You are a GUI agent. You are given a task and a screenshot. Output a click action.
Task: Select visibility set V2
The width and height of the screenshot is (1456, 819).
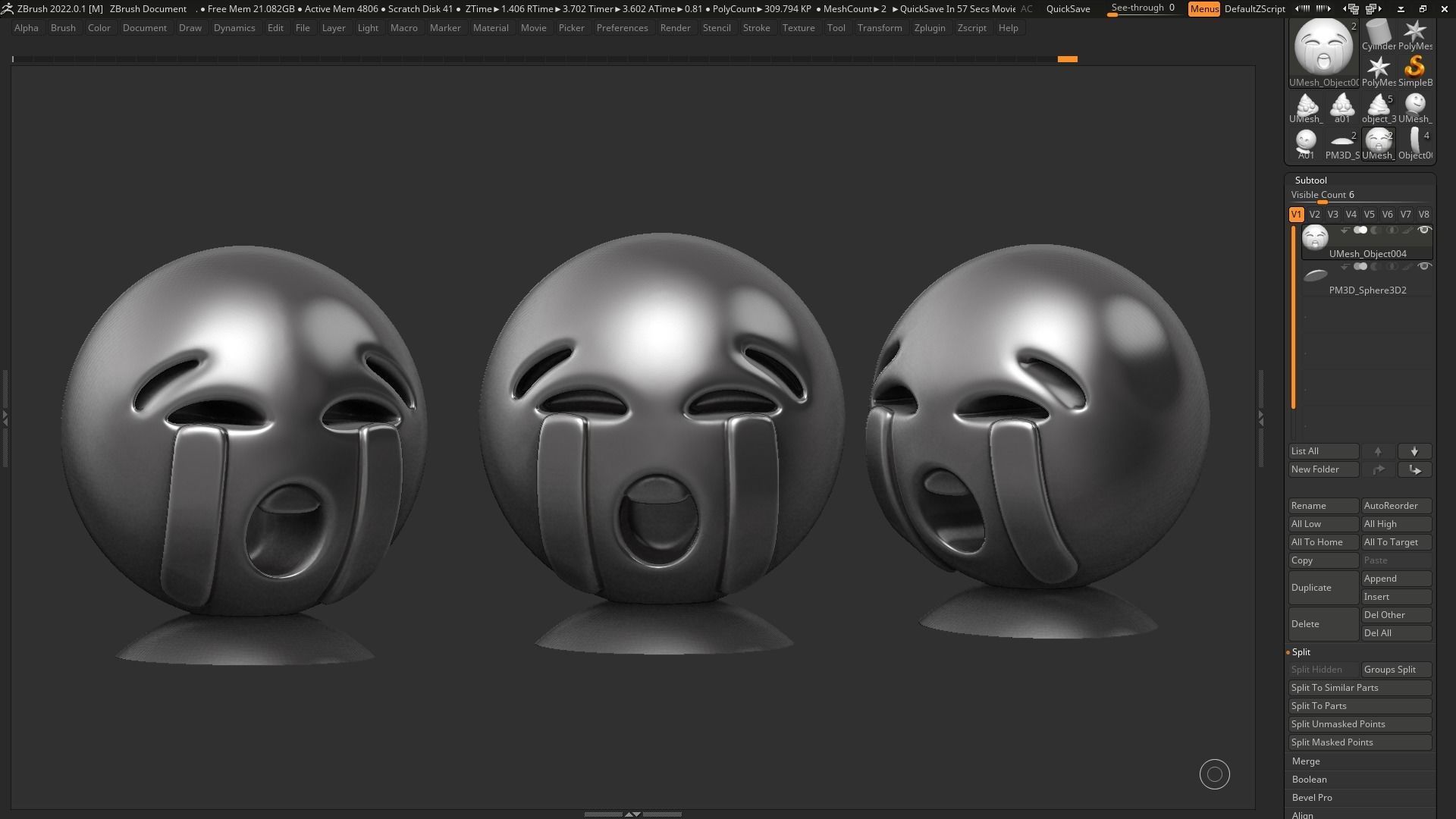click(1314, 215)
